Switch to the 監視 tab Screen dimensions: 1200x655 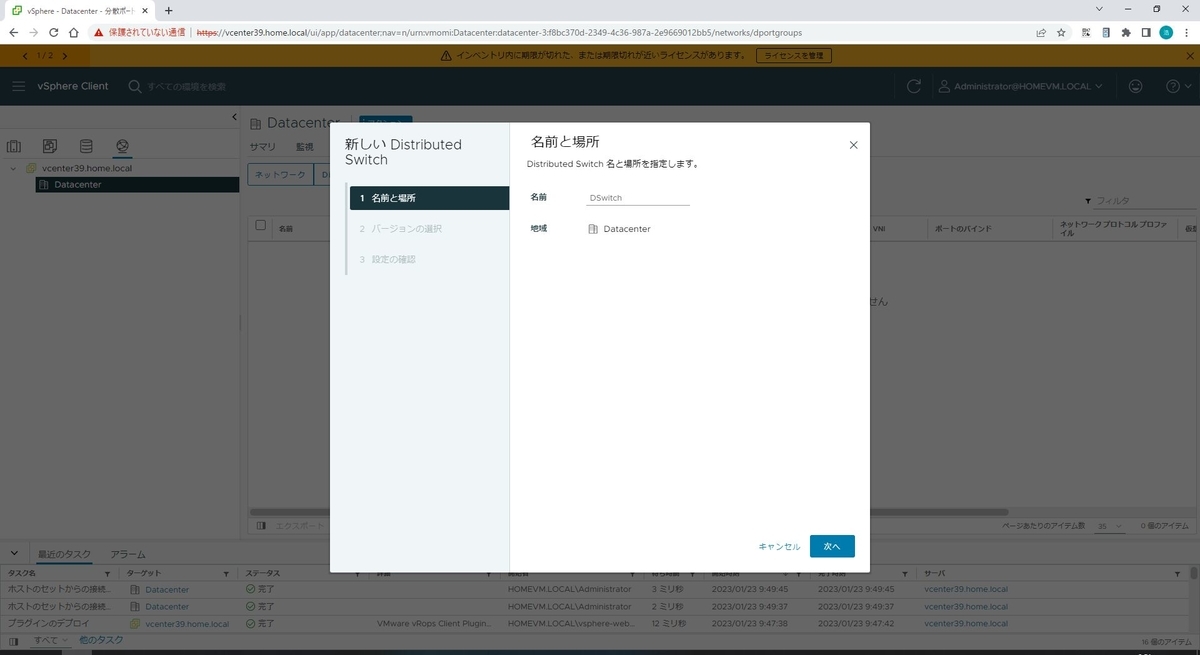coord(305,146)
